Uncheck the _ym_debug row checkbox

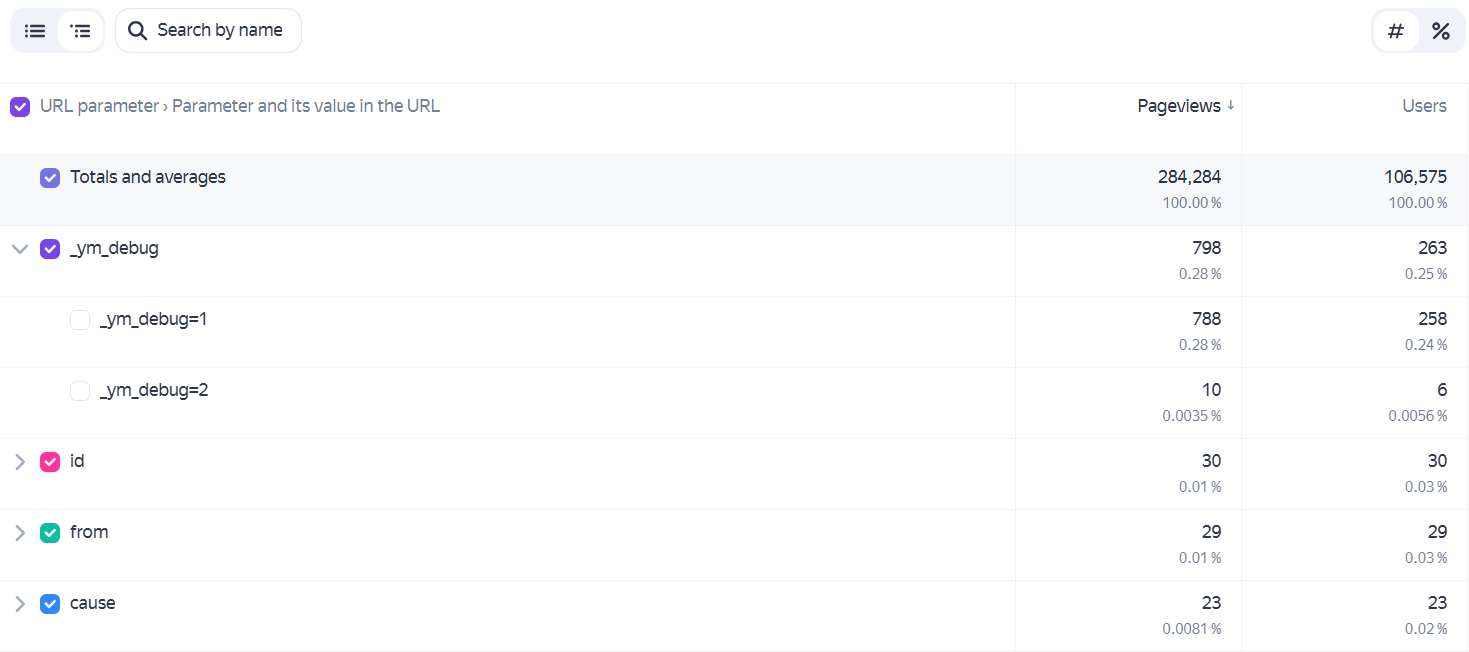click(50, 249)
